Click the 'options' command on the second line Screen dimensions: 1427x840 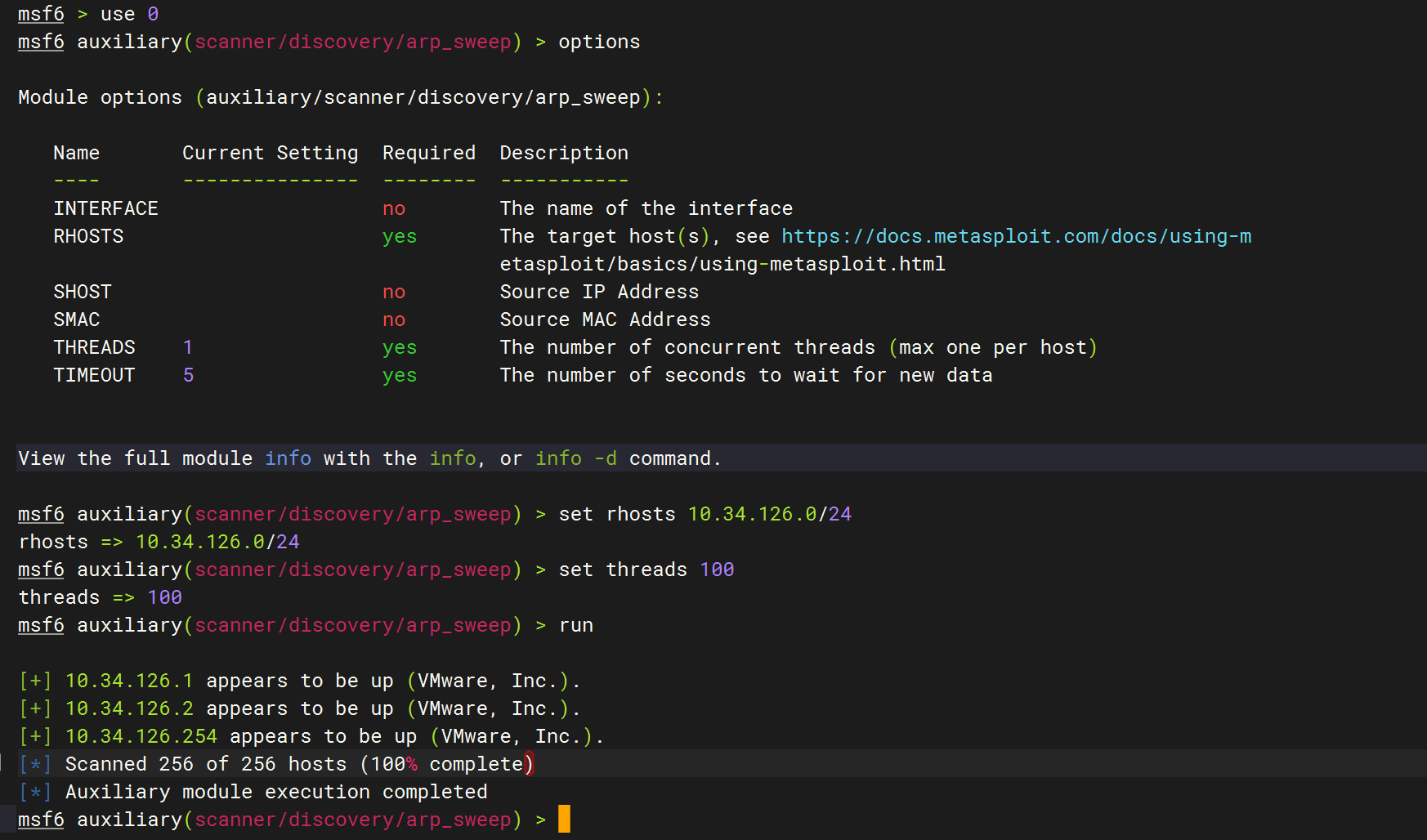click(x=599, y=42)
